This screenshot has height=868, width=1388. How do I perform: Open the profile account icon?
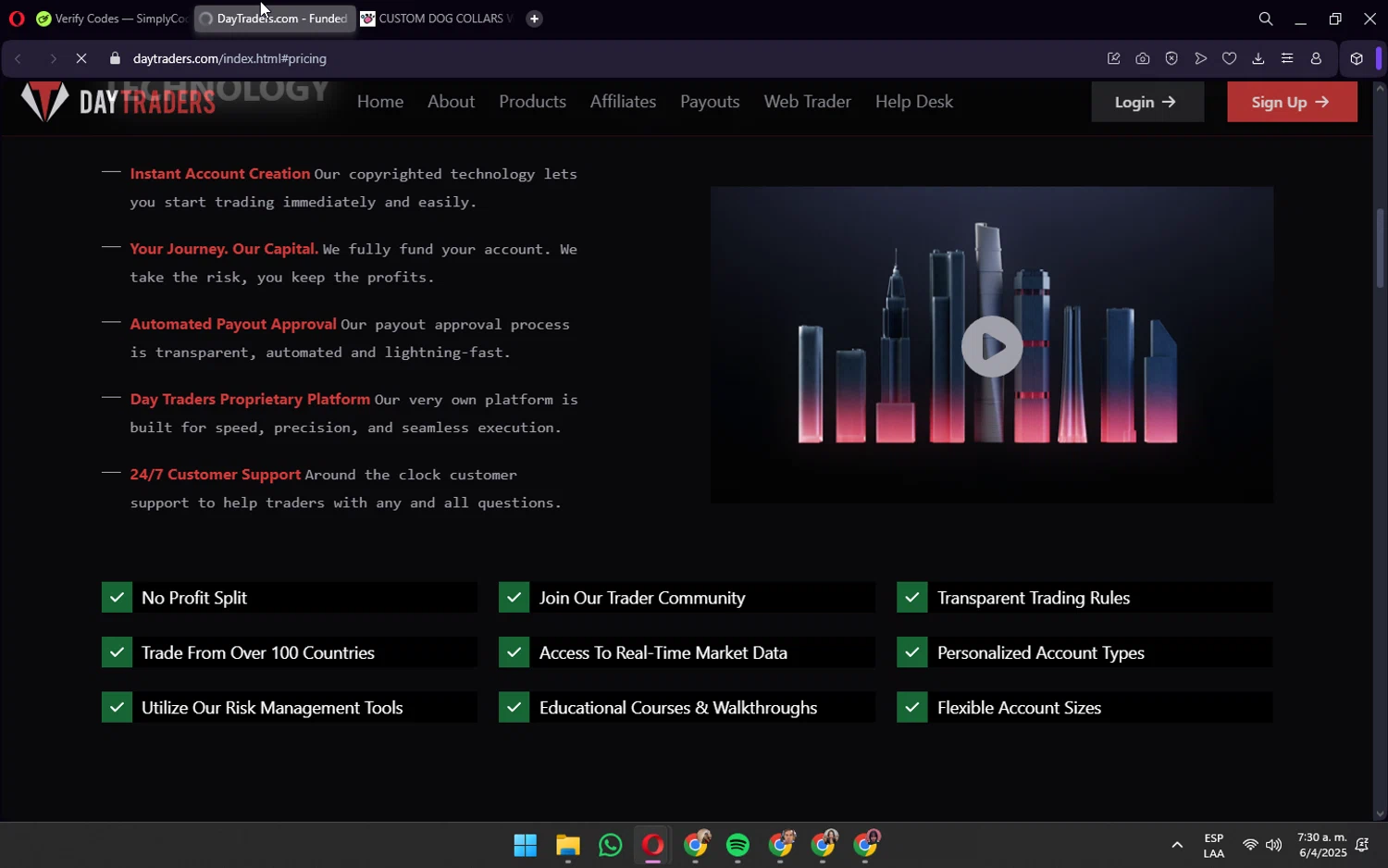(1315, 58)
